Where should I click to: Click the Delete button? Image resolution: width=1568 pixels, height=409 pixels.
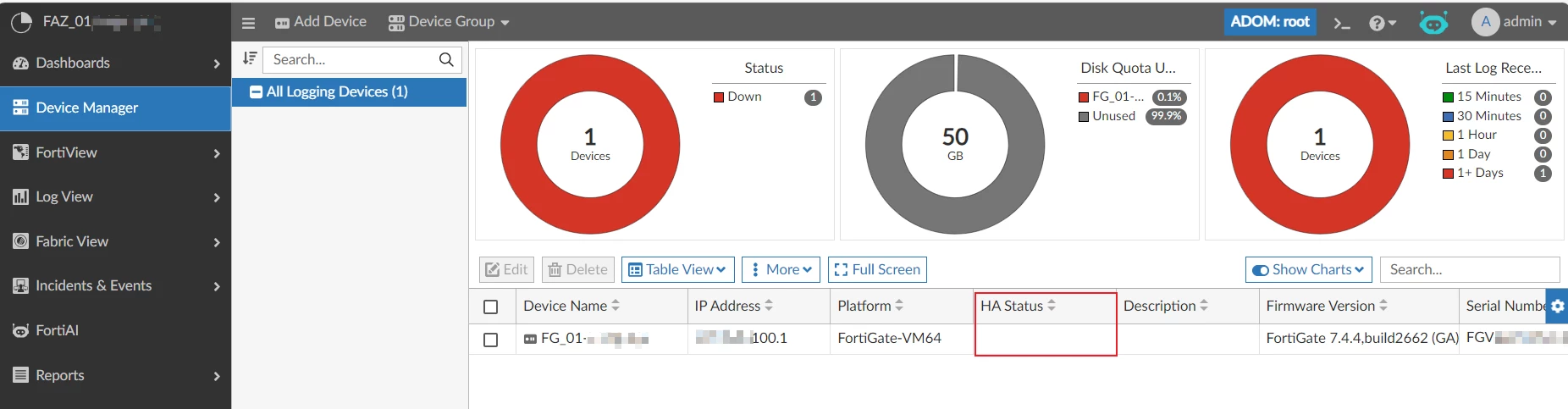click(x=578, y=269)
